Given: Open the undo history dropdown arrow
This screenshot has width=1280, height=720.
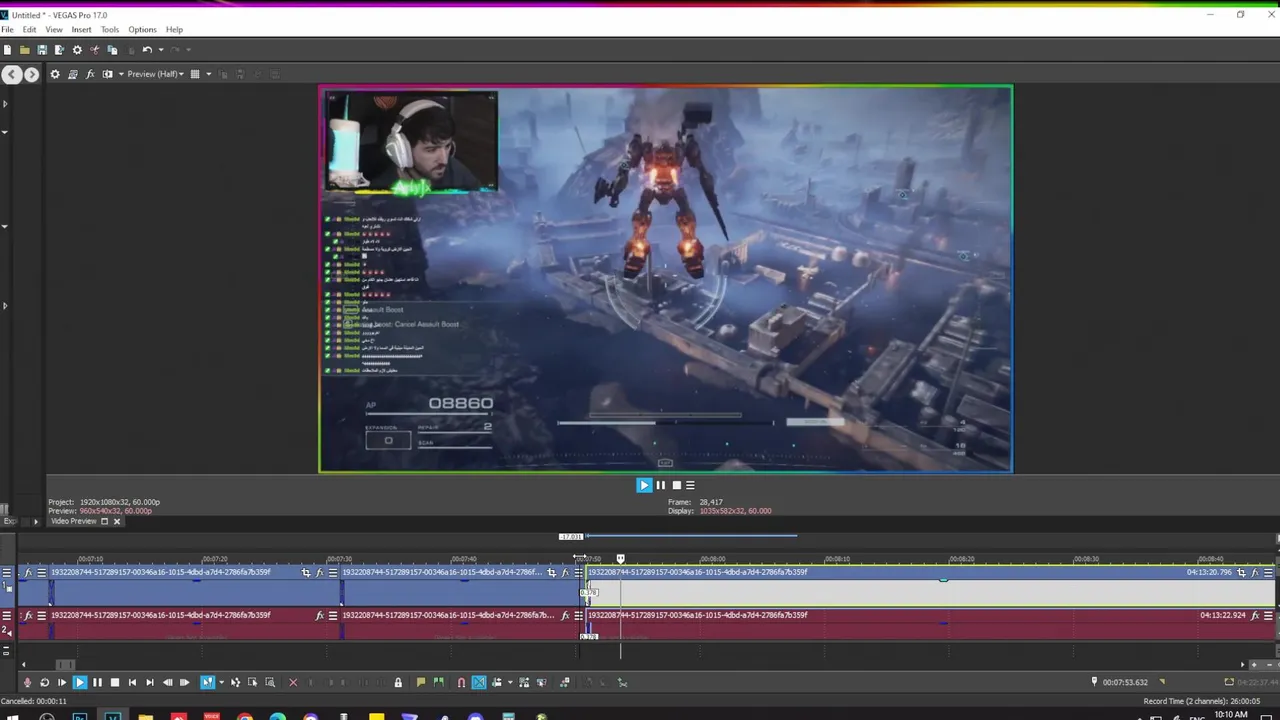Looking at the screenshot, I should point(159,50).
